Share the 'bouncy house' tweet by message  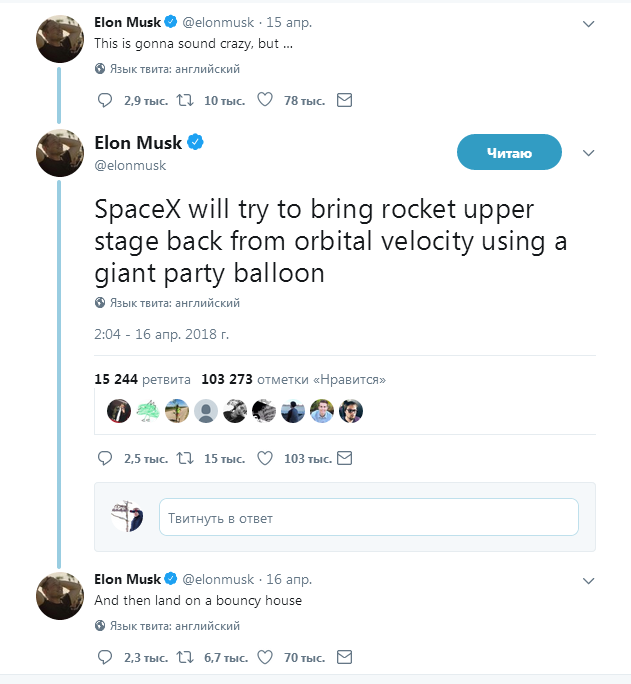(x=344, y=658)
